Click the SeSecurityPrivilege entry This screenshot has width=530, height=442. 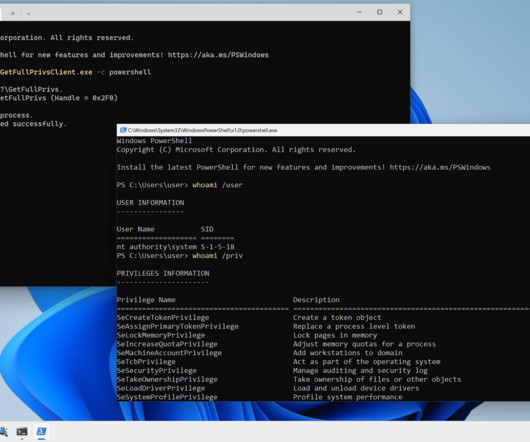point(156,370)
